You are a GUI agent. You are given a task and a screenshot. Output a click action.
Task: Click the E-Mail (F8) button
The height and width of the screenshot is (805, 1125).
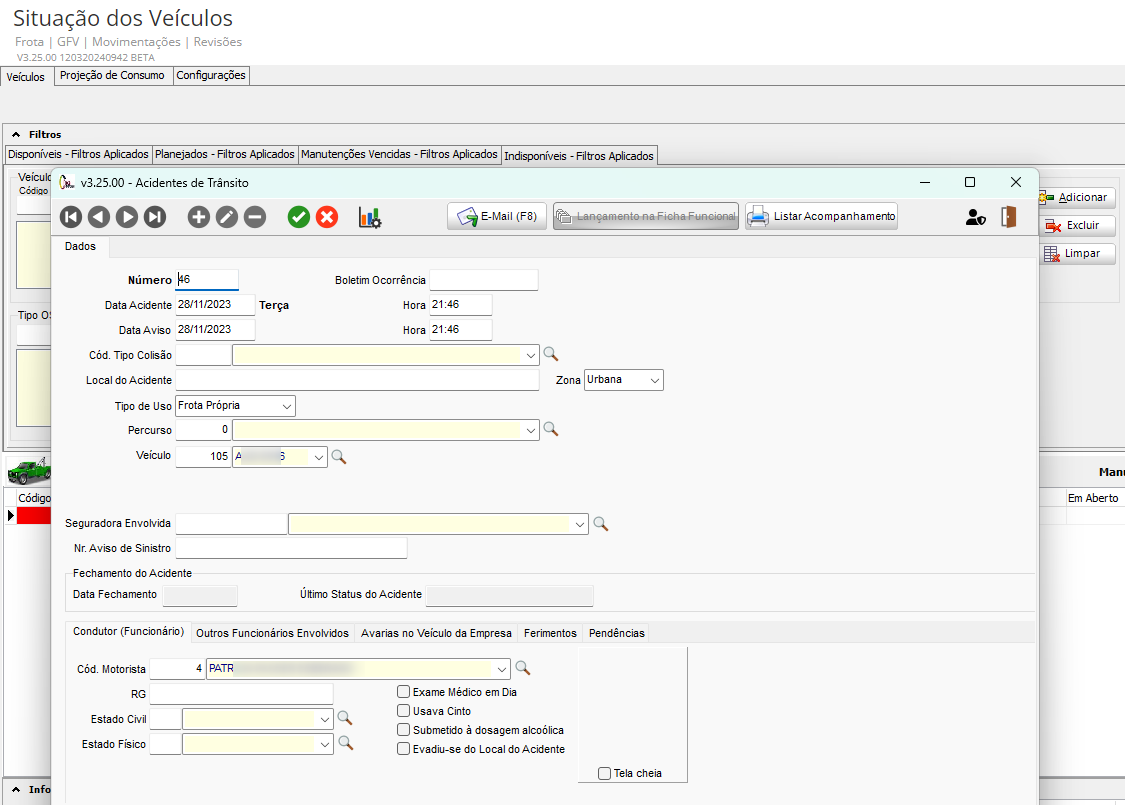click(x=497, y=216)
